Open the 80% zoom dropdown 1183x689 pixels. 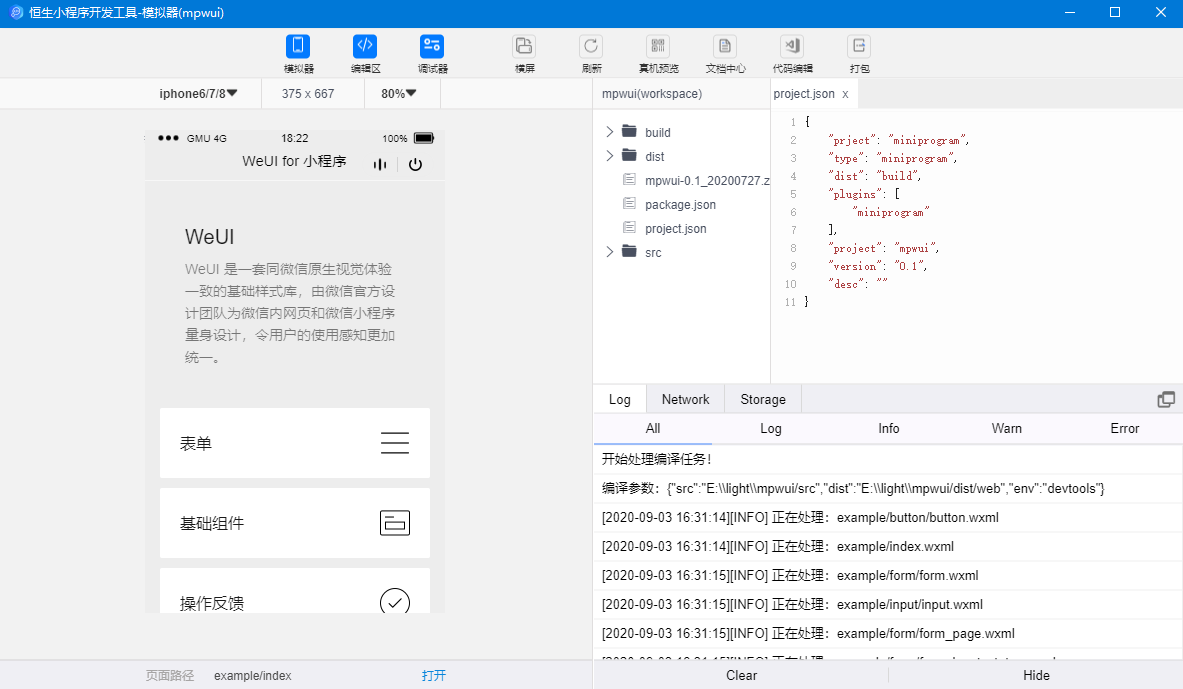point(398,94)
